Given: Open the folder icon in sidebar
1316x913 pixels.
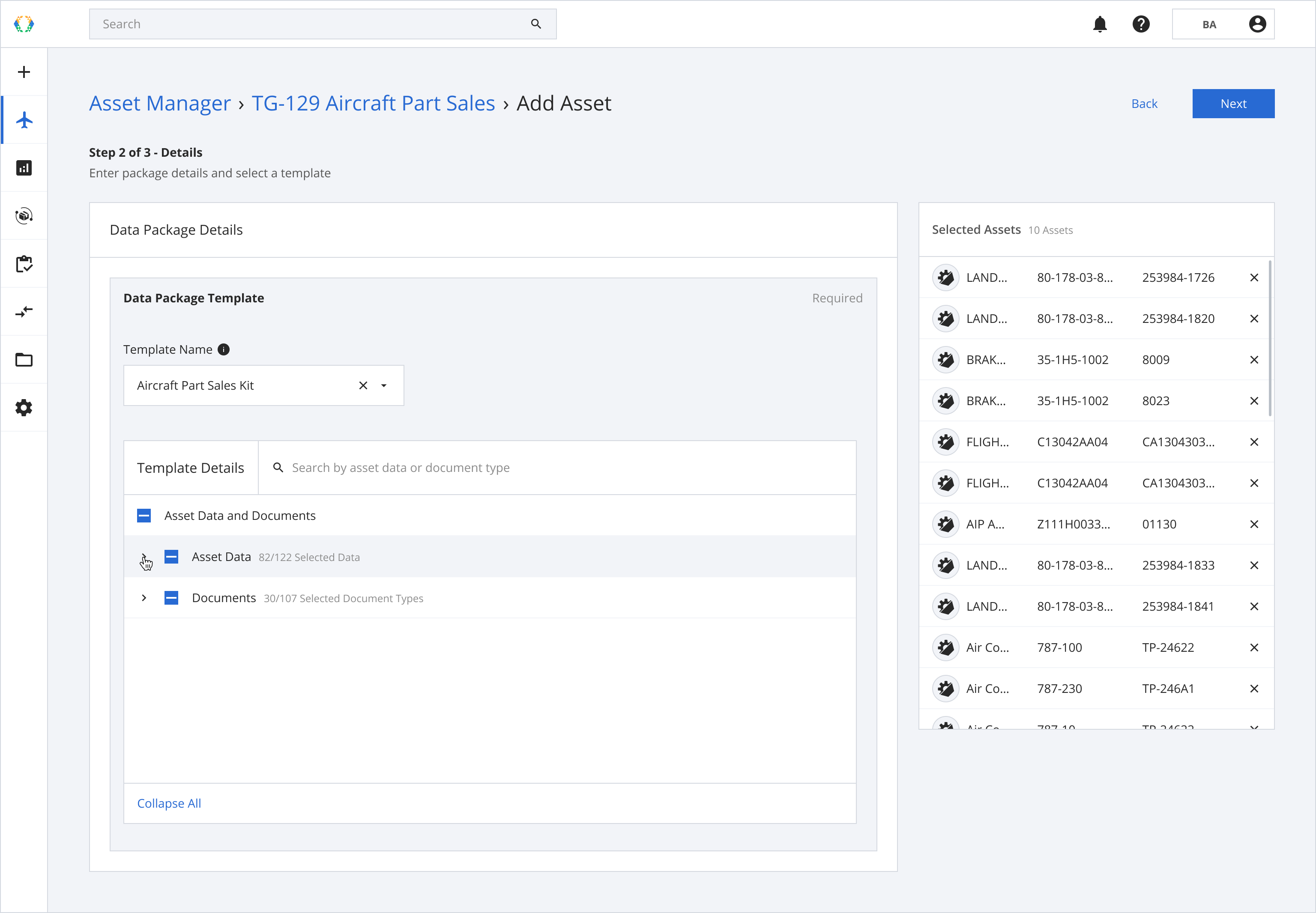Looking at the screenshot, I should 24,360.
